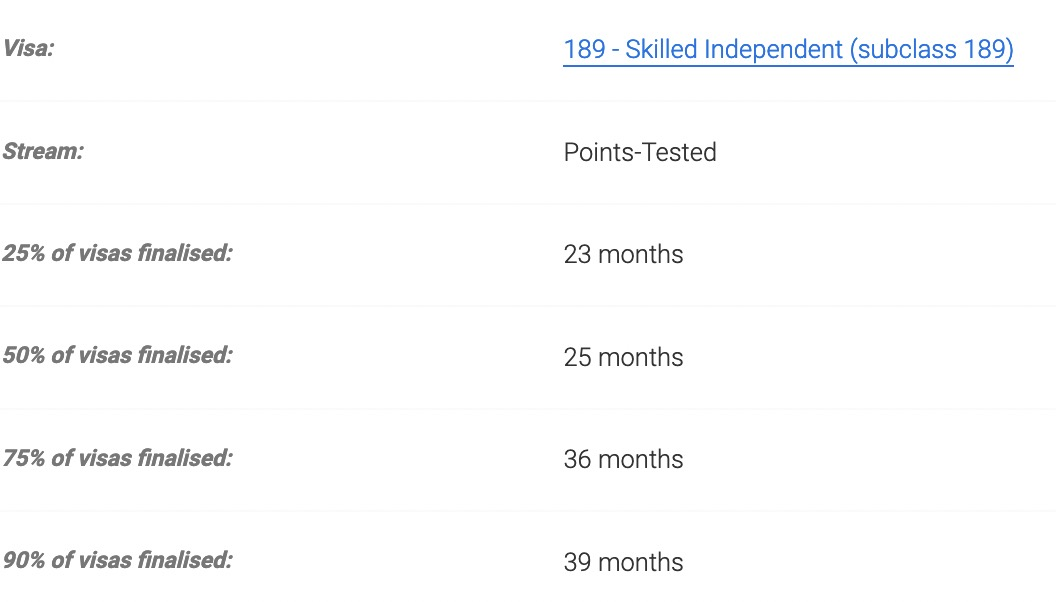
Task: Select the "23 months" value
Action: pyautogui.click(x=623, y=255)
